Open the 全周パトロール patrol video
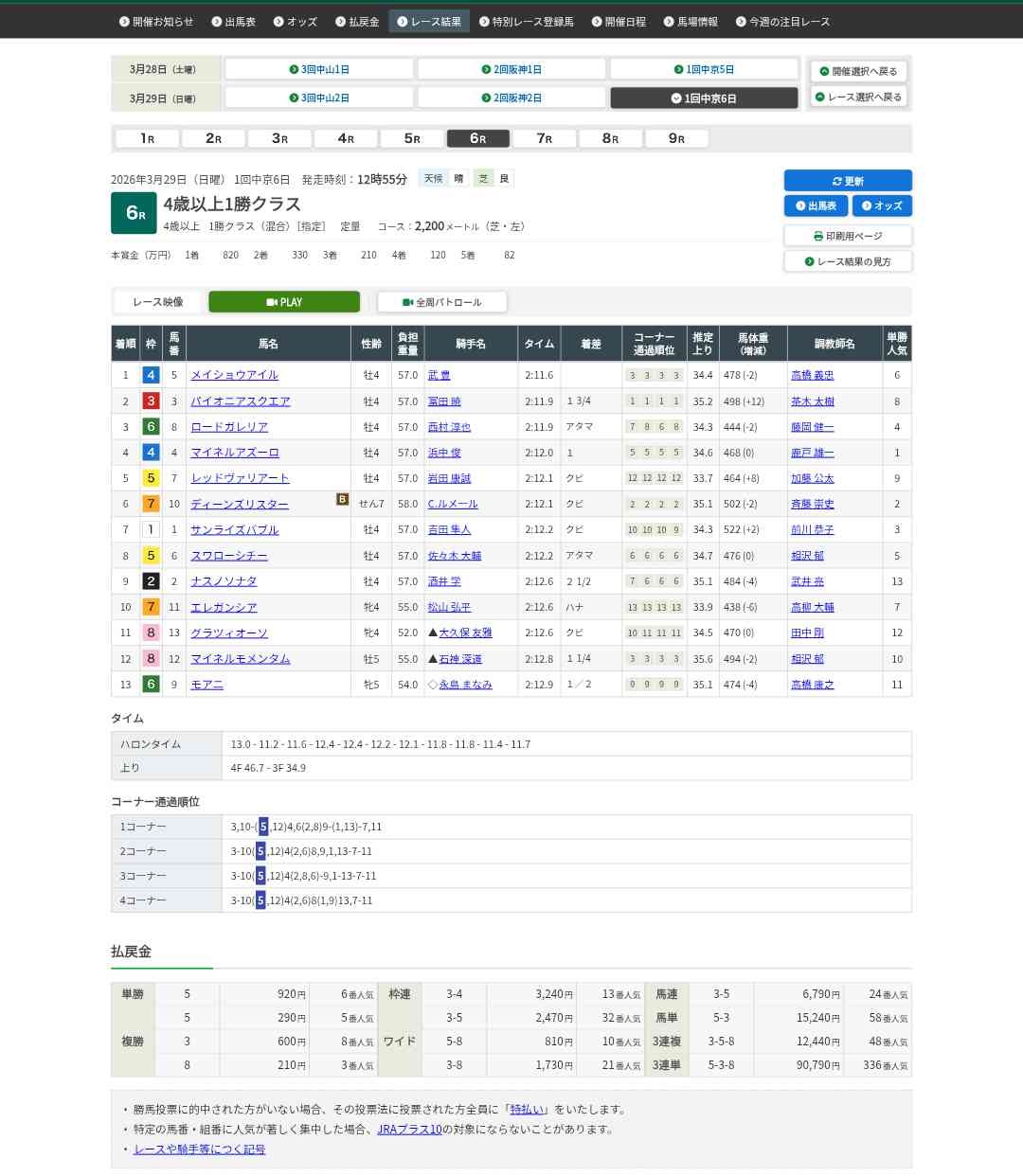The width and height of the screenshot is (1023, 1176). tap(441, 302)
